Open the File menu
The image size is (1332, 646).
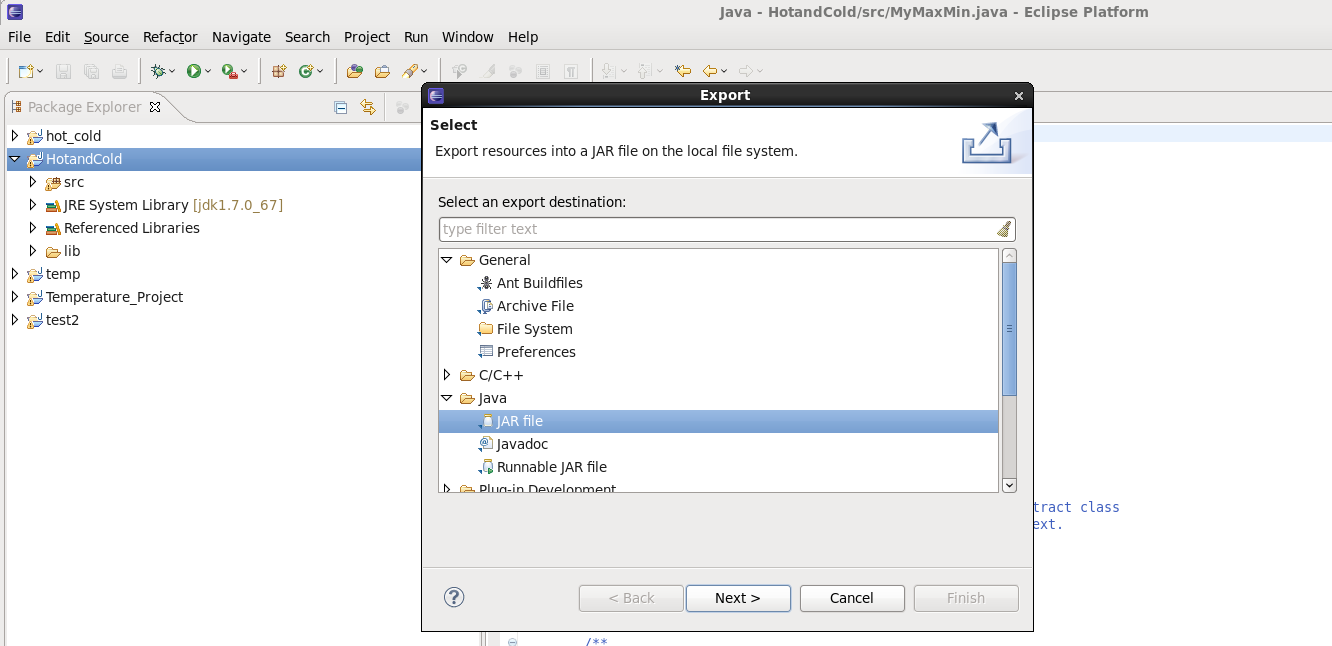(19, 37)
